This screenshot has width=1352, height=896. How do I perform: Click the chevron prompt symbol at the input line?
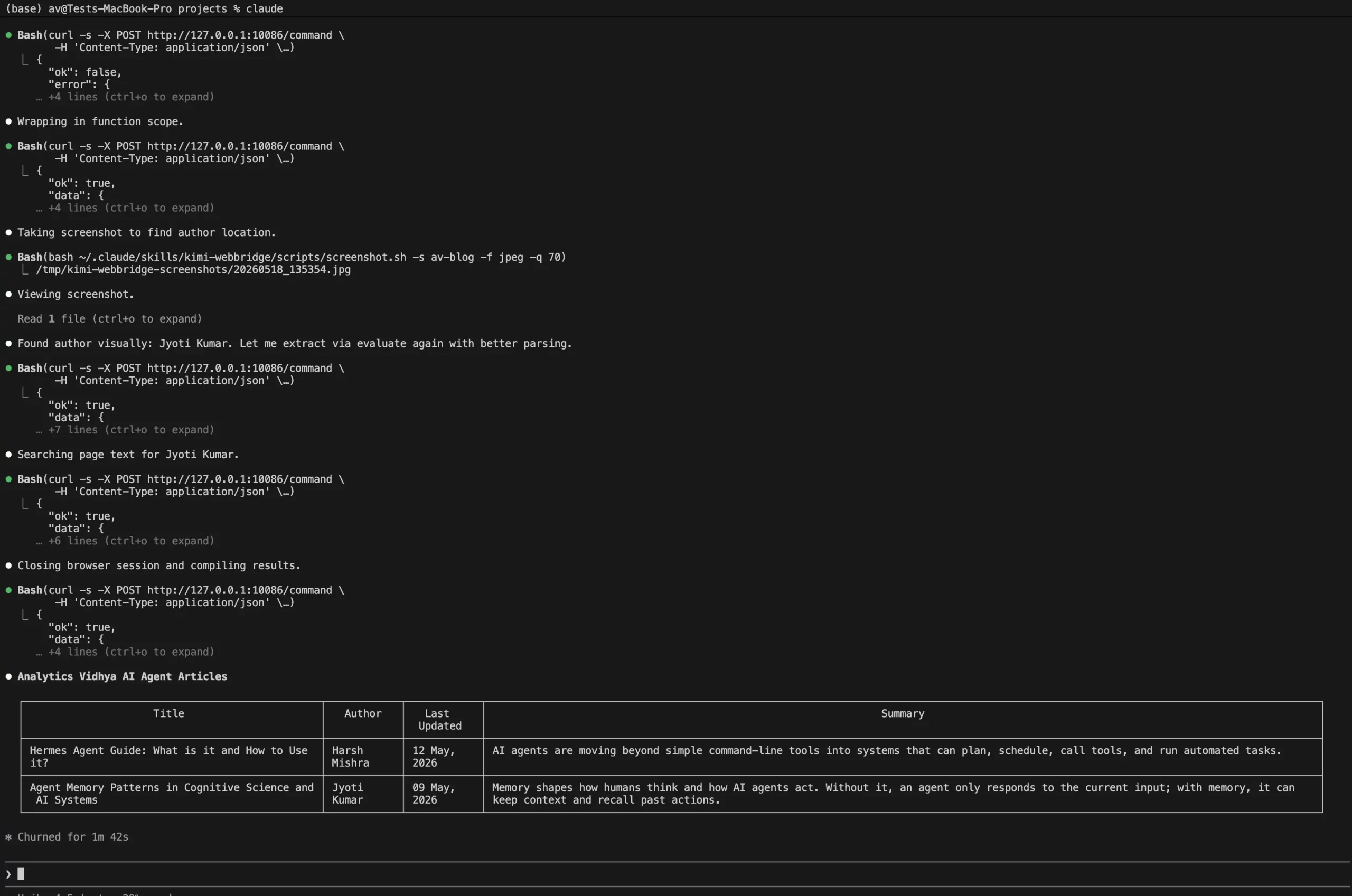click(x=8, y=874)
